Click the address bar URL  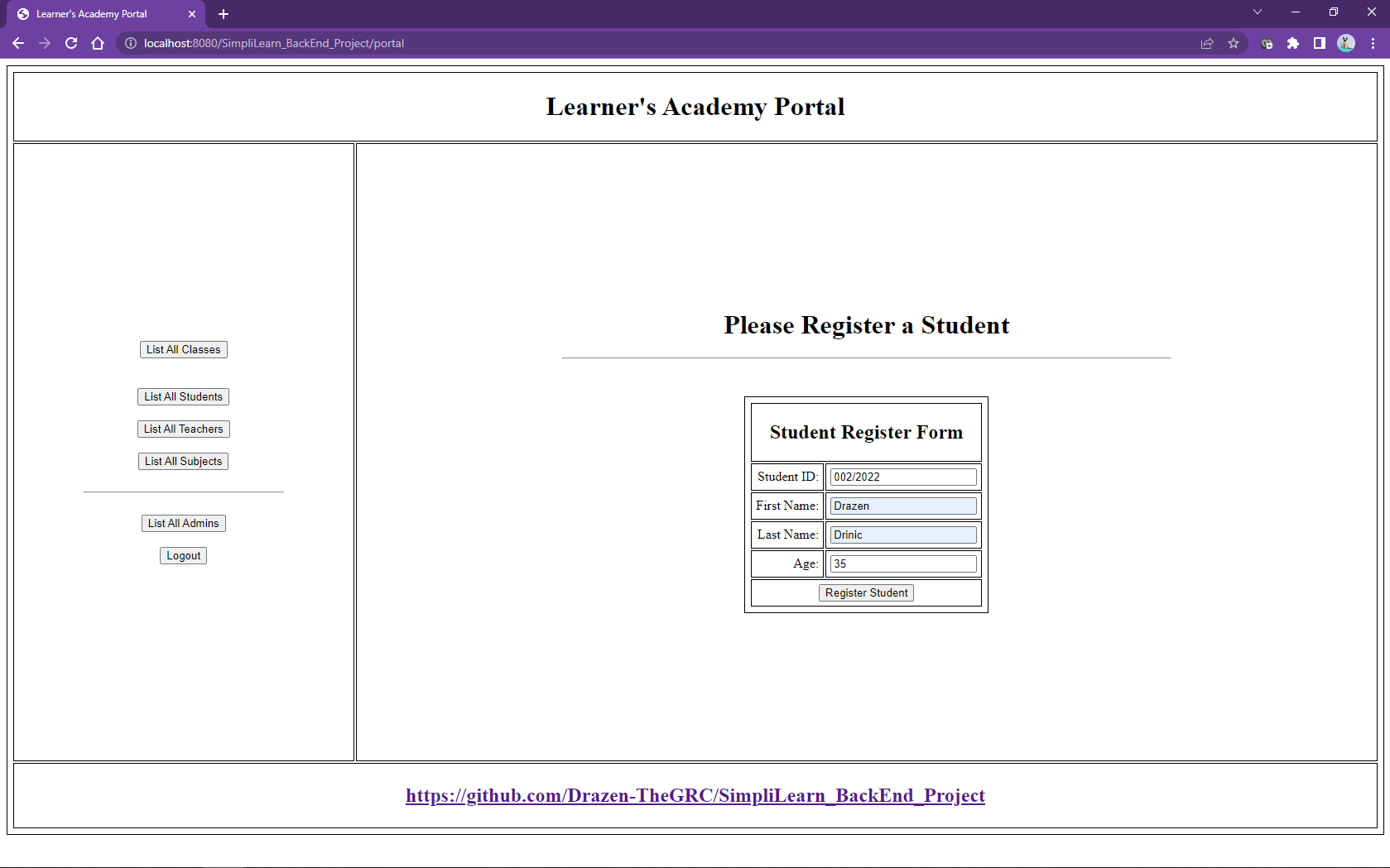click(273, 43)
